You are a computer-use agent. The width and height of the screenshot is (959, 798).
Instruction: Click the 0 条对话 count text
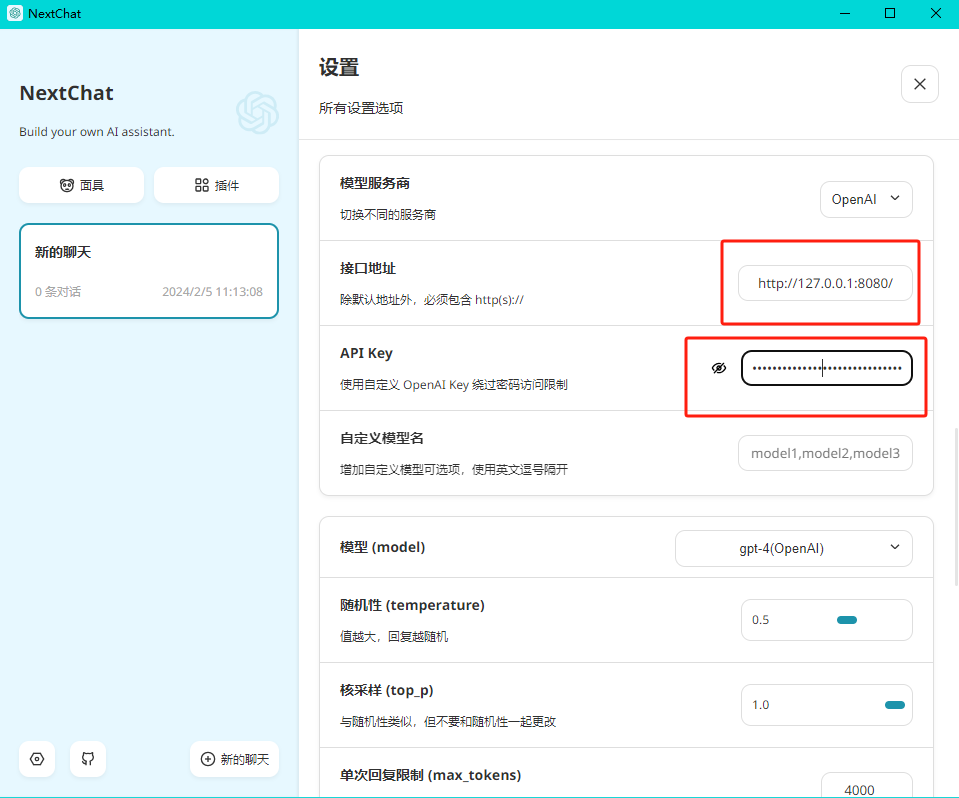pyautogui.click(x=57, y=292)
